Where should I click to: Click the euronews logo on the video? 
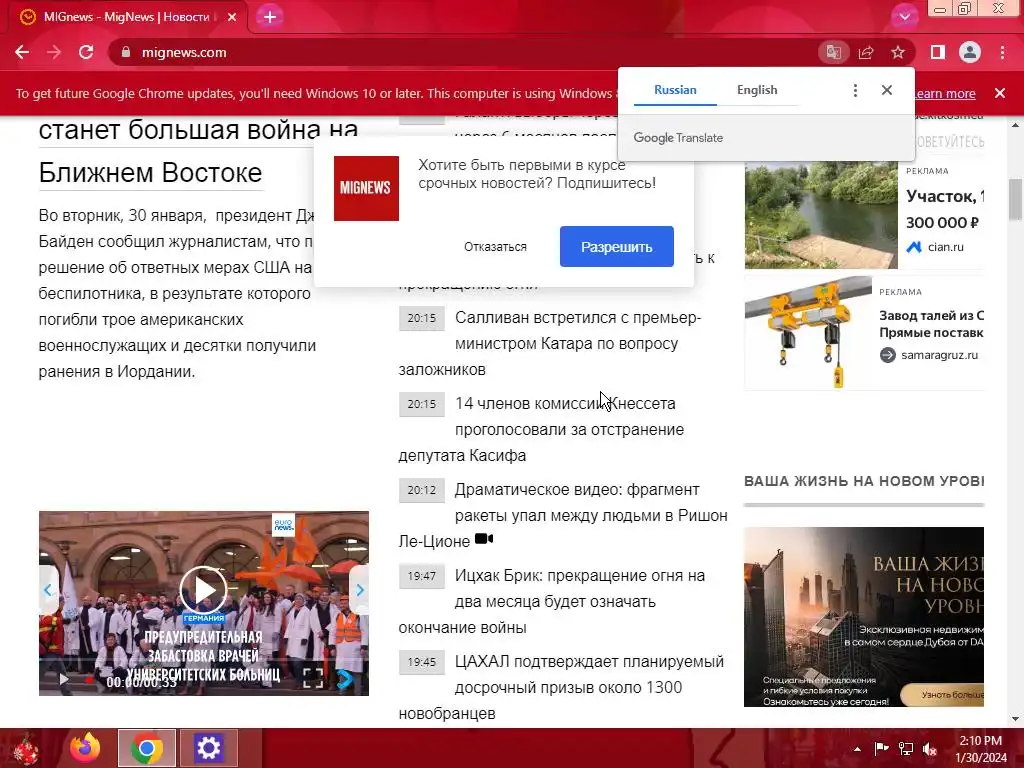(283, 523)
